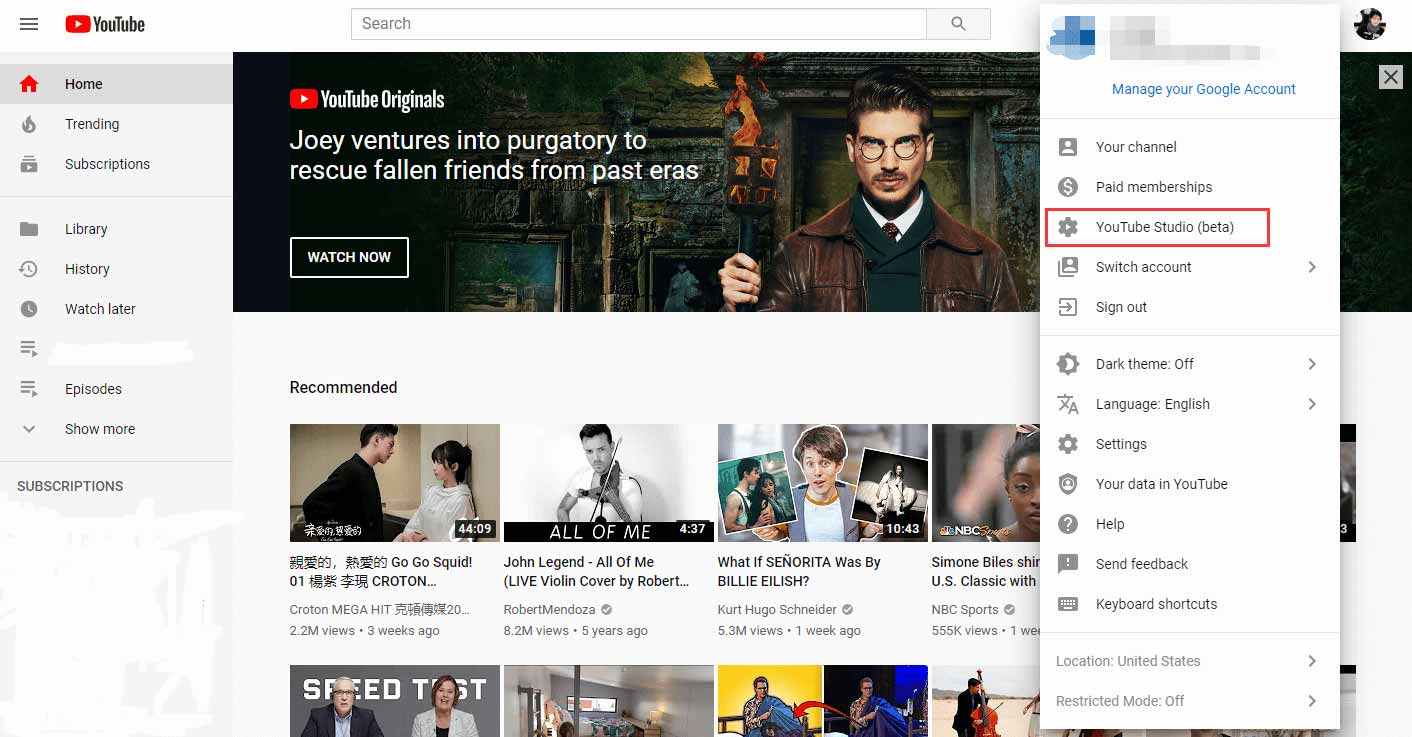This screenshot has height=737, width=1412.
Task: Visit the Kurt Hugo Schneider channel
Action: point(777,609)
